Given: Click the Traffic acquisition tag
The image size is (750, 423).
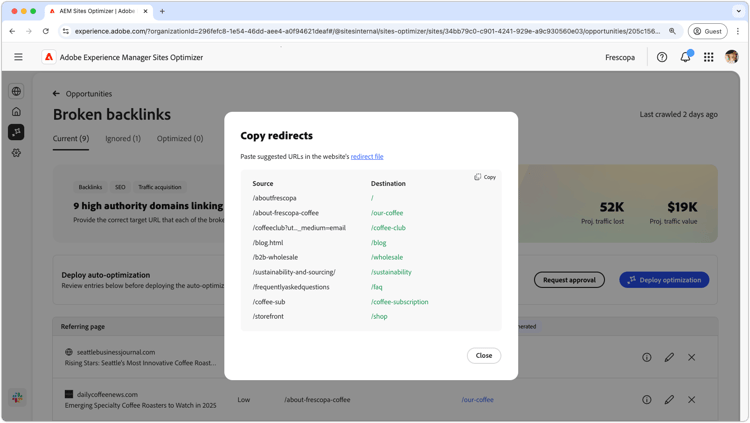Looking at the screenshot, I should 160,187.
